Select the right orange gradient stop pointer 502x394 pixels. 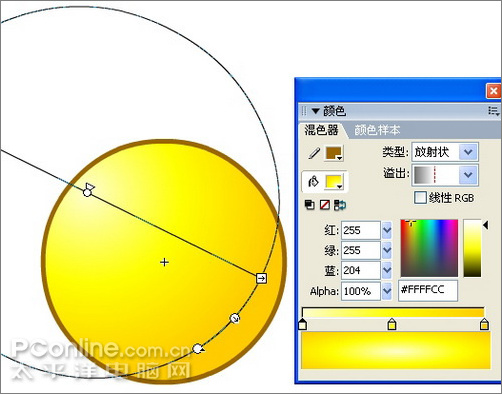(484, 324)
